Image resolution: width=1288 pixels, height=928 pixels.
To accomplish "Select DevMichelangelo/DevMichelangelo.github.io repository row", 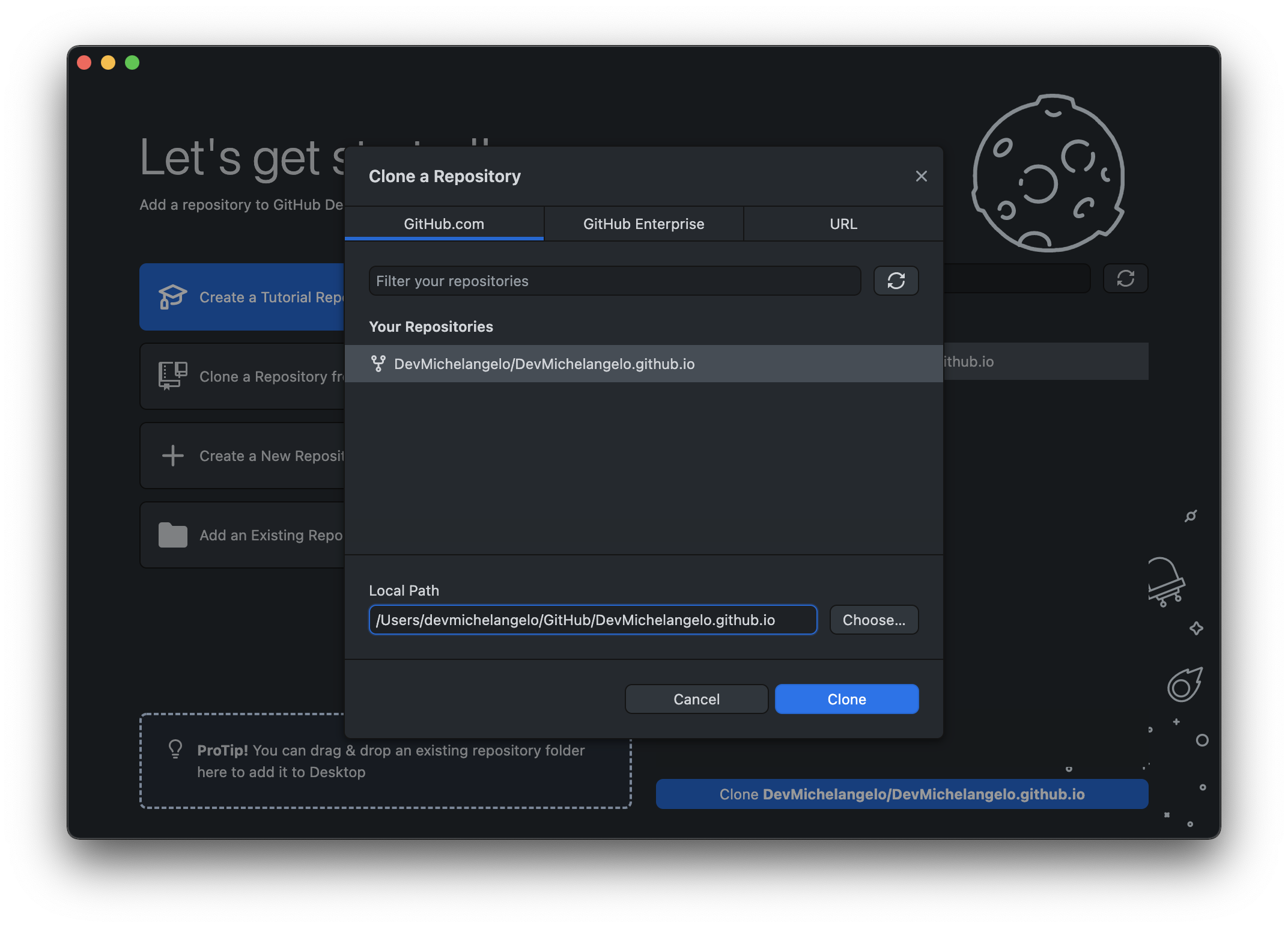I will (643, 364).
